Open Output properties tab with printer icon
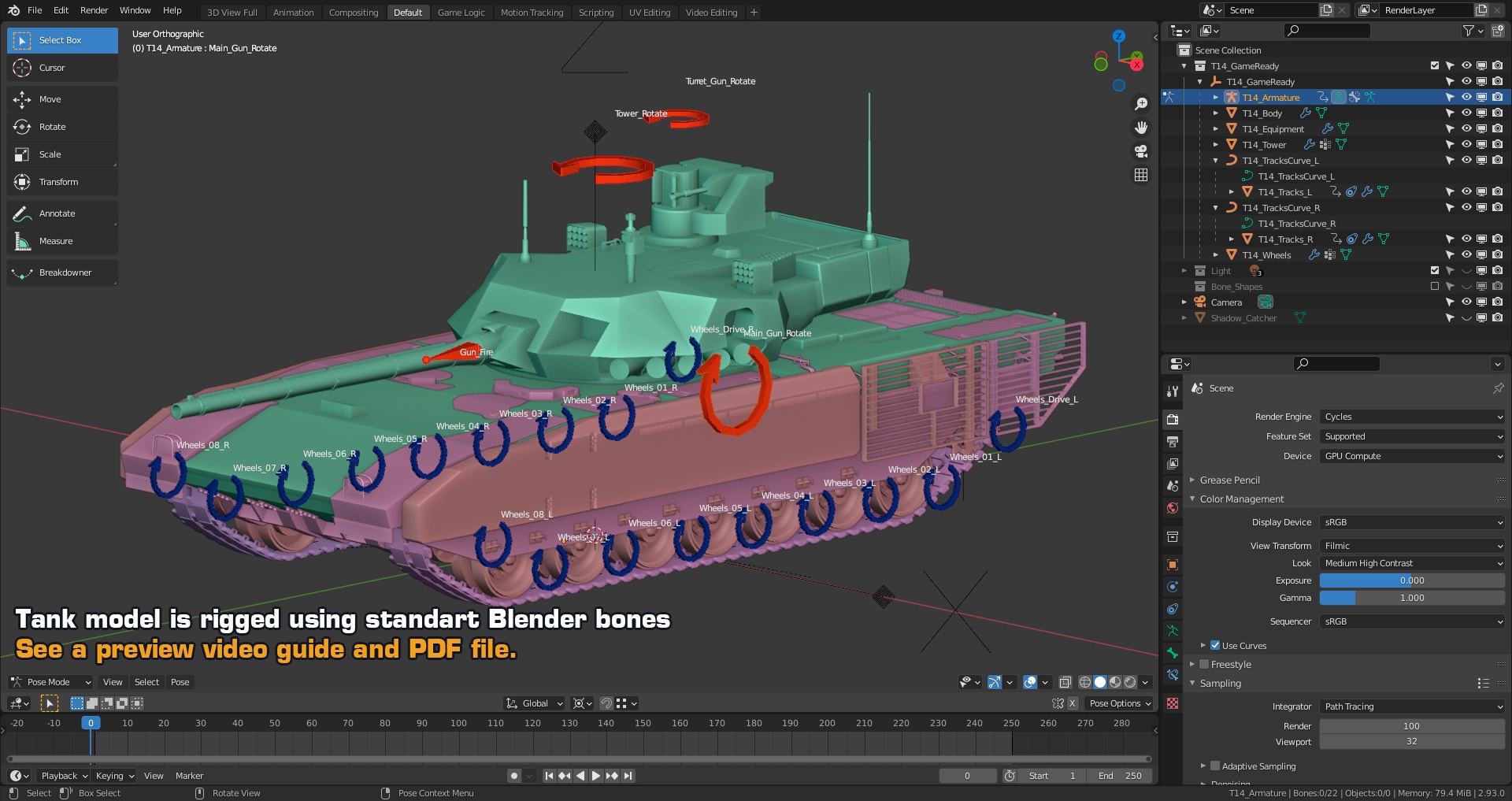1512x801 pixels. coord(1173,442)
